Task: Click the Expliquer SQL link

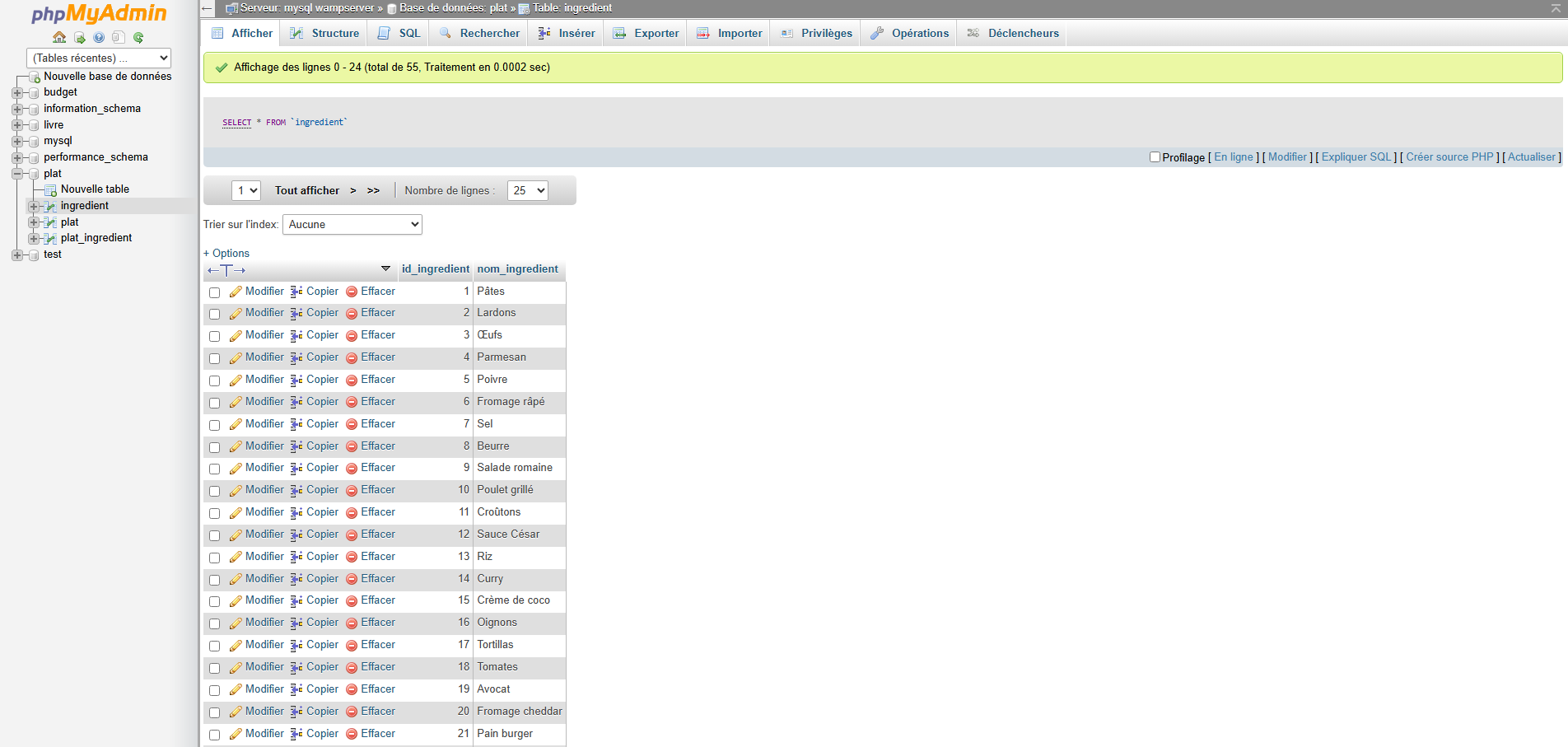Action: (1356, 157)
